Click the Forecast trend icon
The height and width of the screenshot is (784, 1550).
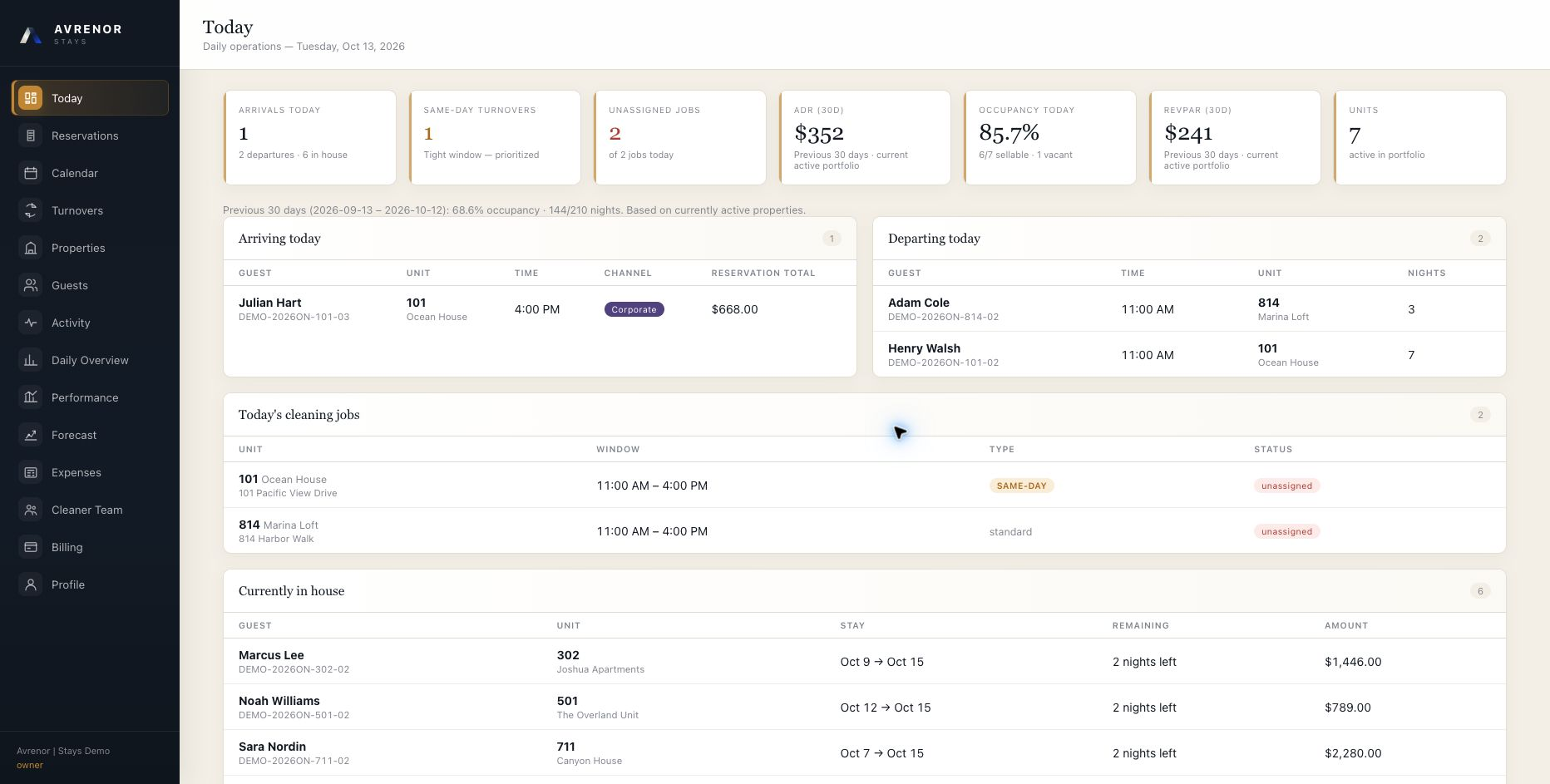[x=31, y=435]
